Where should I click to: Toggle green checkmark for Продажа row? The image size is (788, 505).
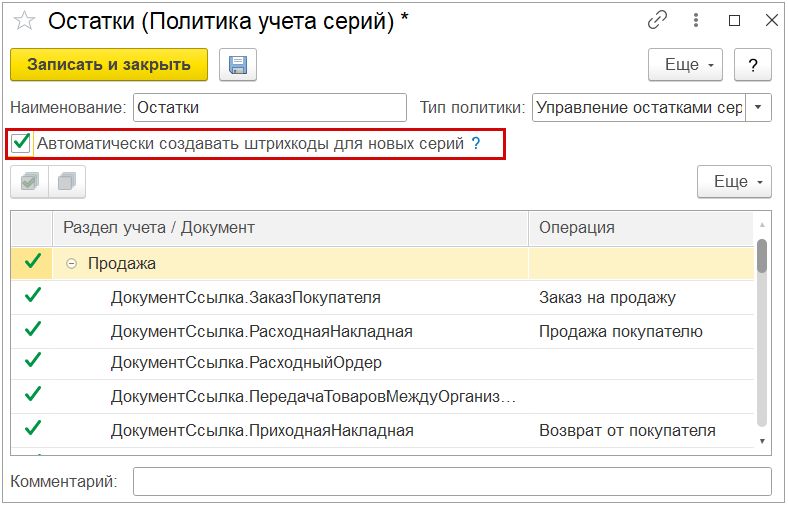click(x=33, y=262)
